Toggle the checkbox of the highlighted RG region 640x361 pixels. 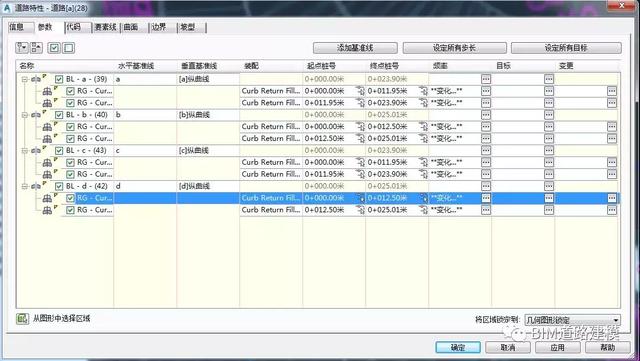(x=70, y=198)
